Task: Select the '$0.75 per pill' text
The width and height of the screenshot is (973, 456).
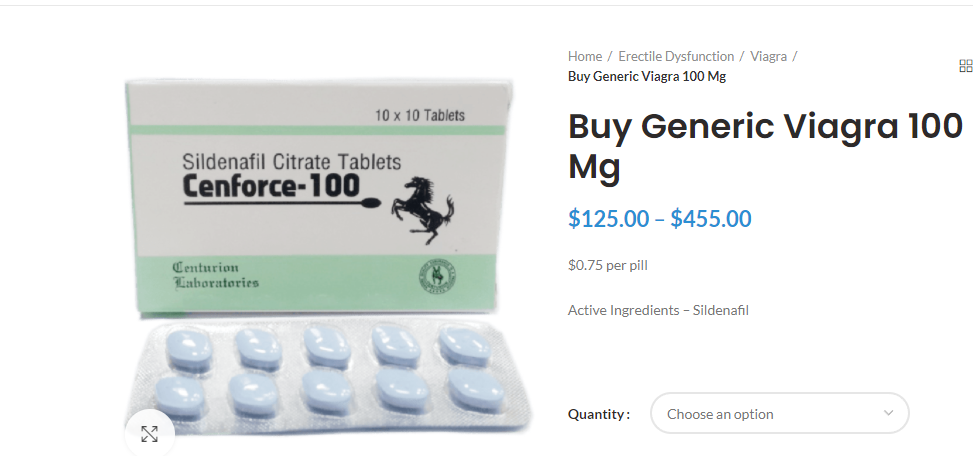Action: pos(608,266)
